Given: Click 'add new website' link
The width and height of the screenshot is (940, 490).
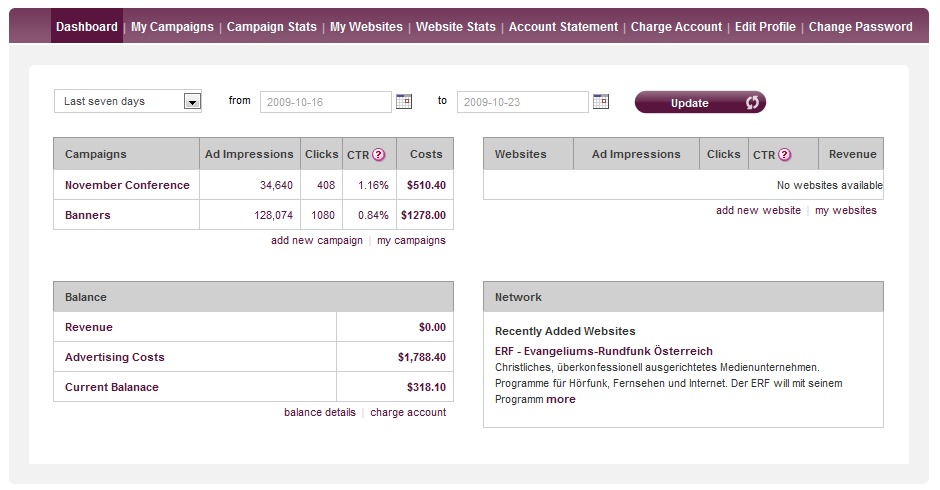Looking at the screenshot, I should [x=758, y=211].
